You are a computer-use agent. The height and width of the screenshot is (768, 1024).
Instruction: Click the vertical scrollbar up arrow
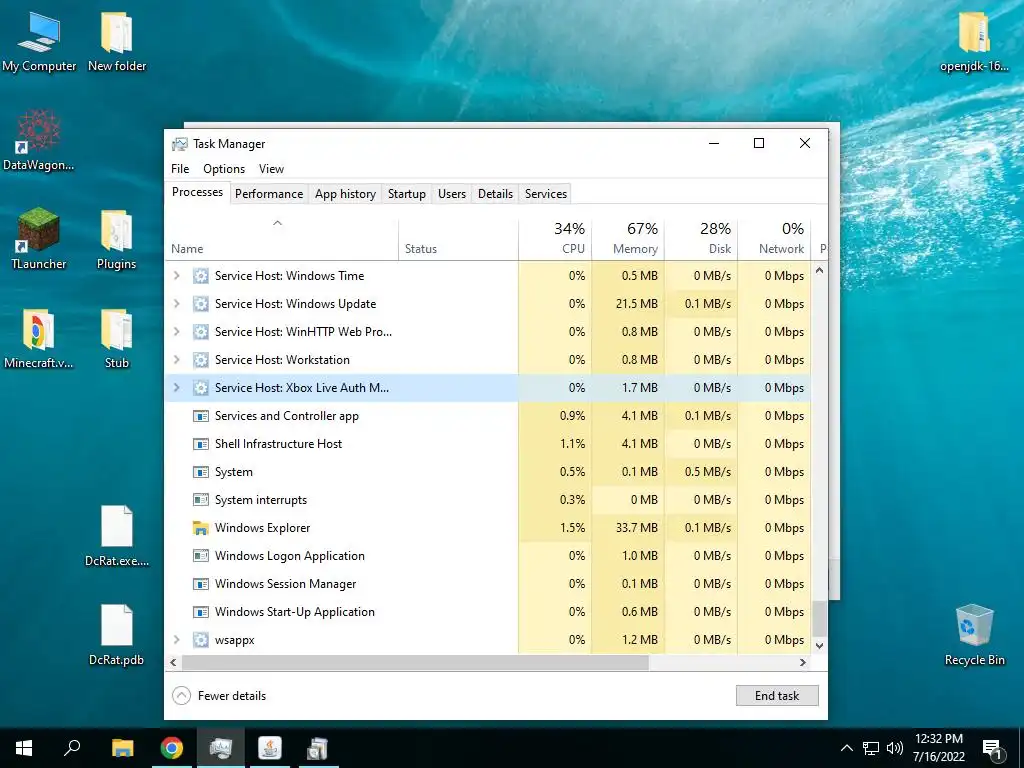tap(819, 270)
